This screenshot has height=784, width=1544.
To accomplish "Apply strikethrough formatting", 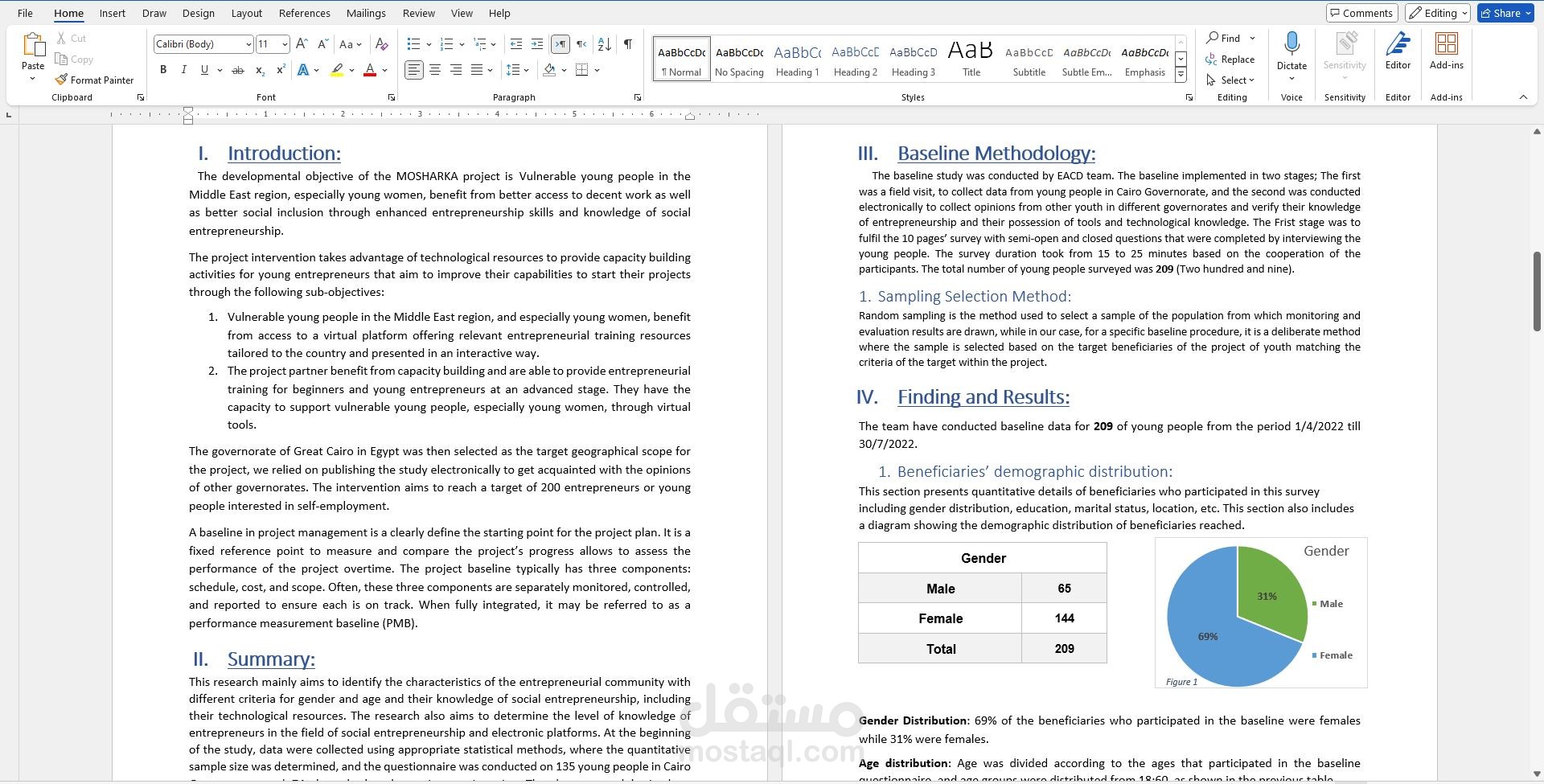I will coord(237,70).
